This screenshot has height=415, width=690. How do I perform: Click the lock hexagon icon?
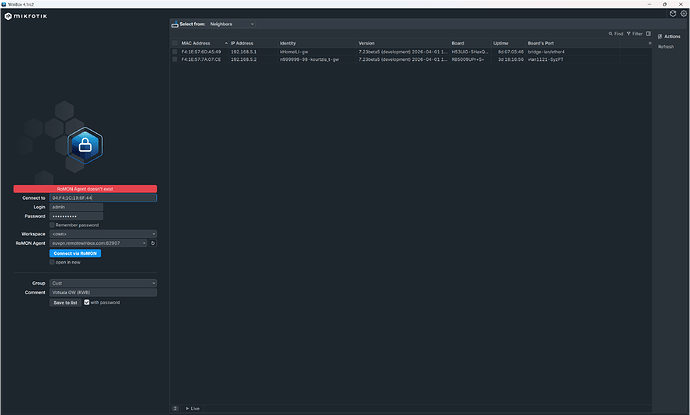[x=85, y=145]
